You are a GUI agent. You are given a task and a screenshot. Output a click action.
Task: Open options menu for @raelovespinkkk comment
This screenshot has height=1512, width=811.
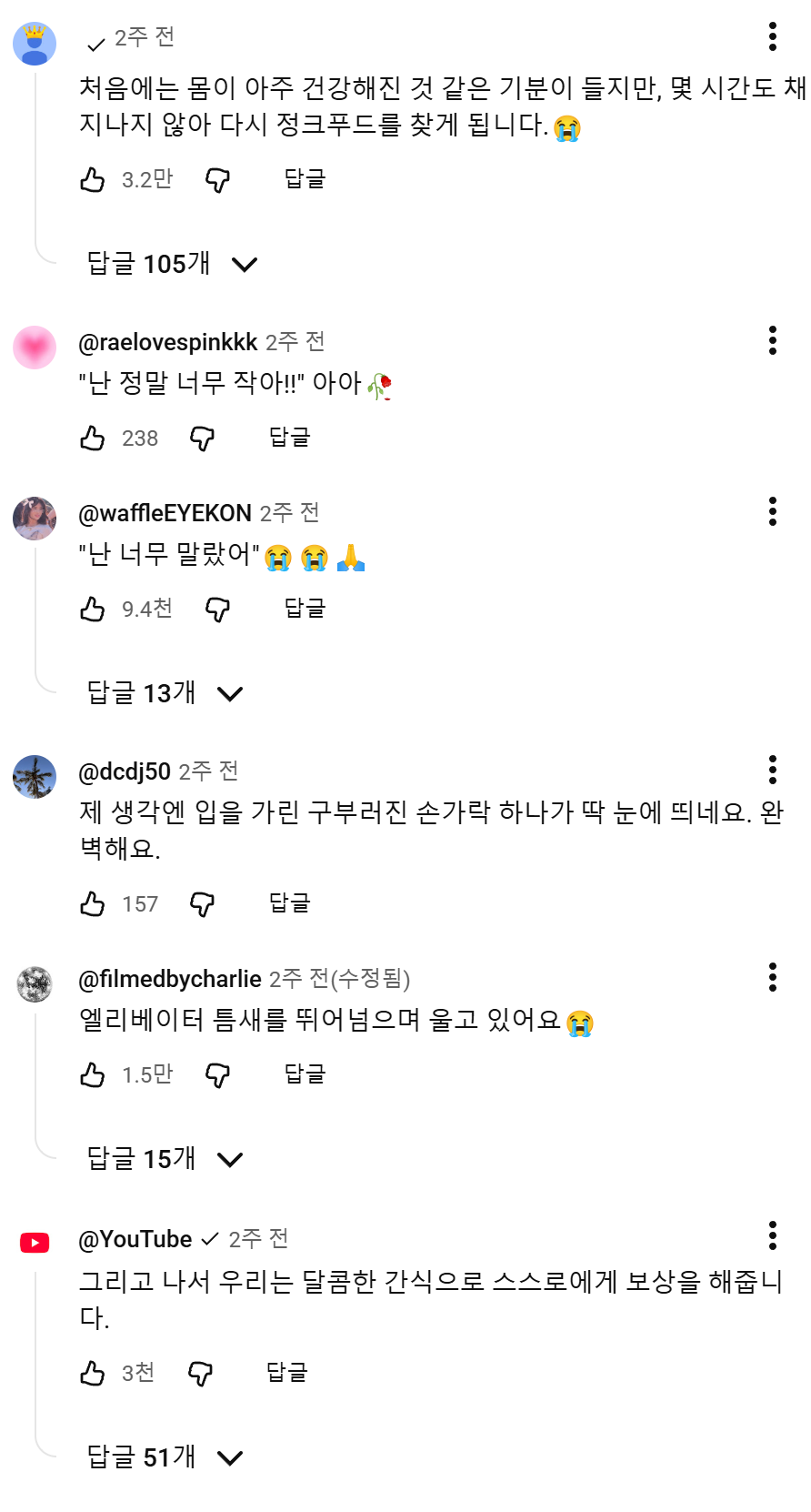[x=772, y=340]
